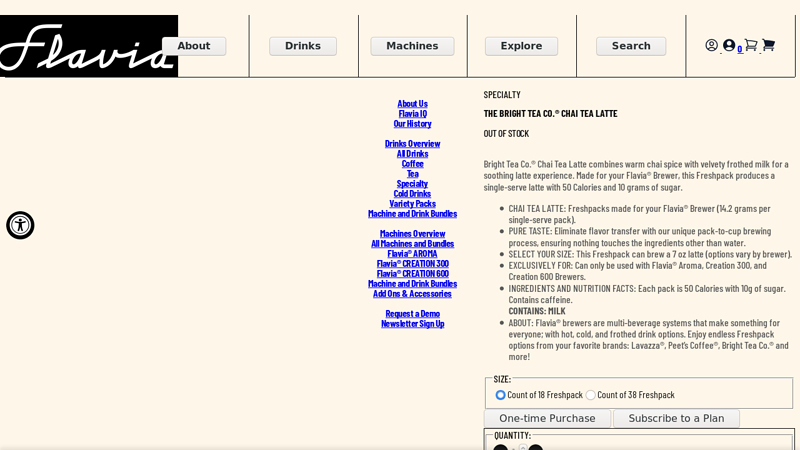
Task: Choose One-time Purchase option
Action: pos(547,419)
